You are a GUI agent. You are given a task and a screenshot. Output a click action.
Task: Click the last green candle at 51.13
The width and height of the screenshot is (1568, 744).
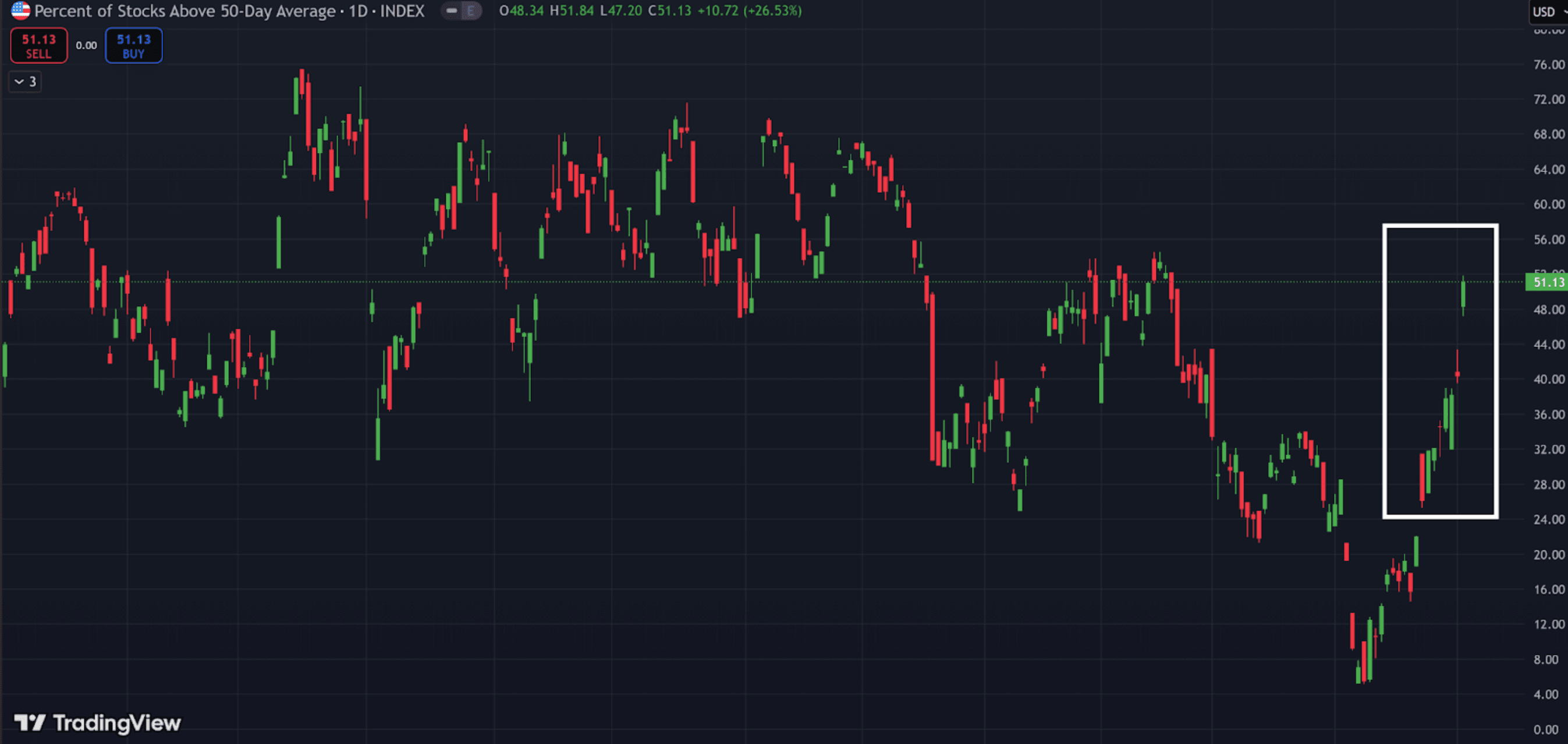pyautogui.click(x=1463, y=295)
